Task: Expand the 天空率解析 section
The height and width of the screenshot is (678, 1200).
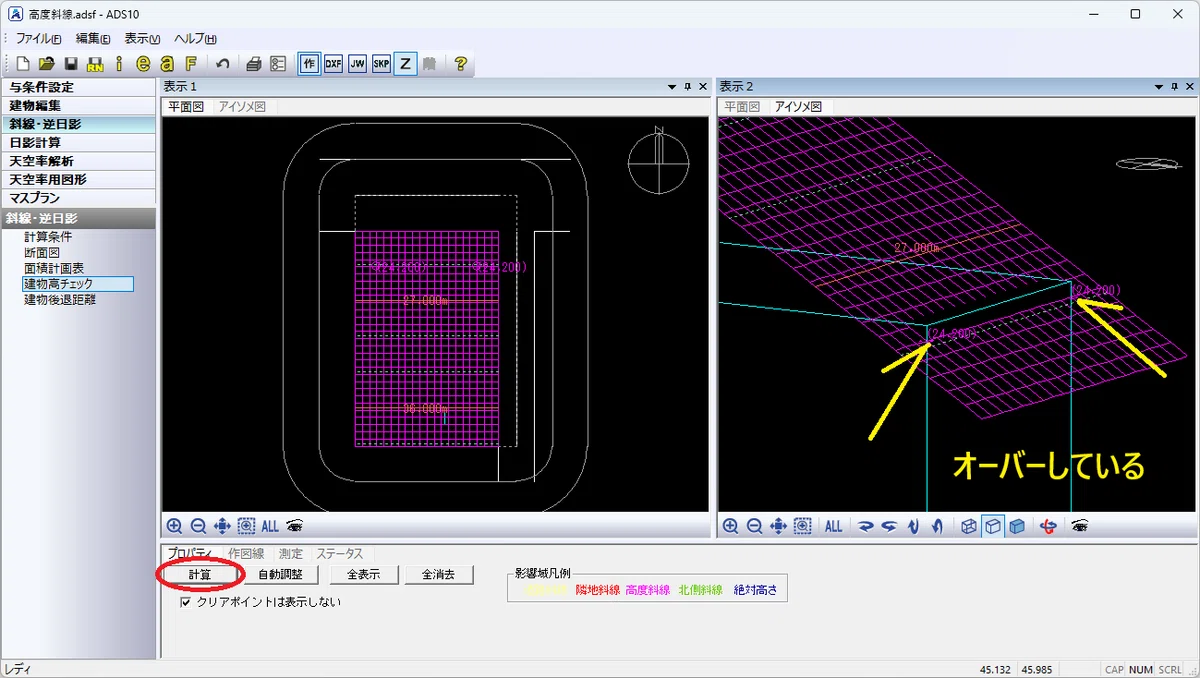Action: tap(78, 161)
